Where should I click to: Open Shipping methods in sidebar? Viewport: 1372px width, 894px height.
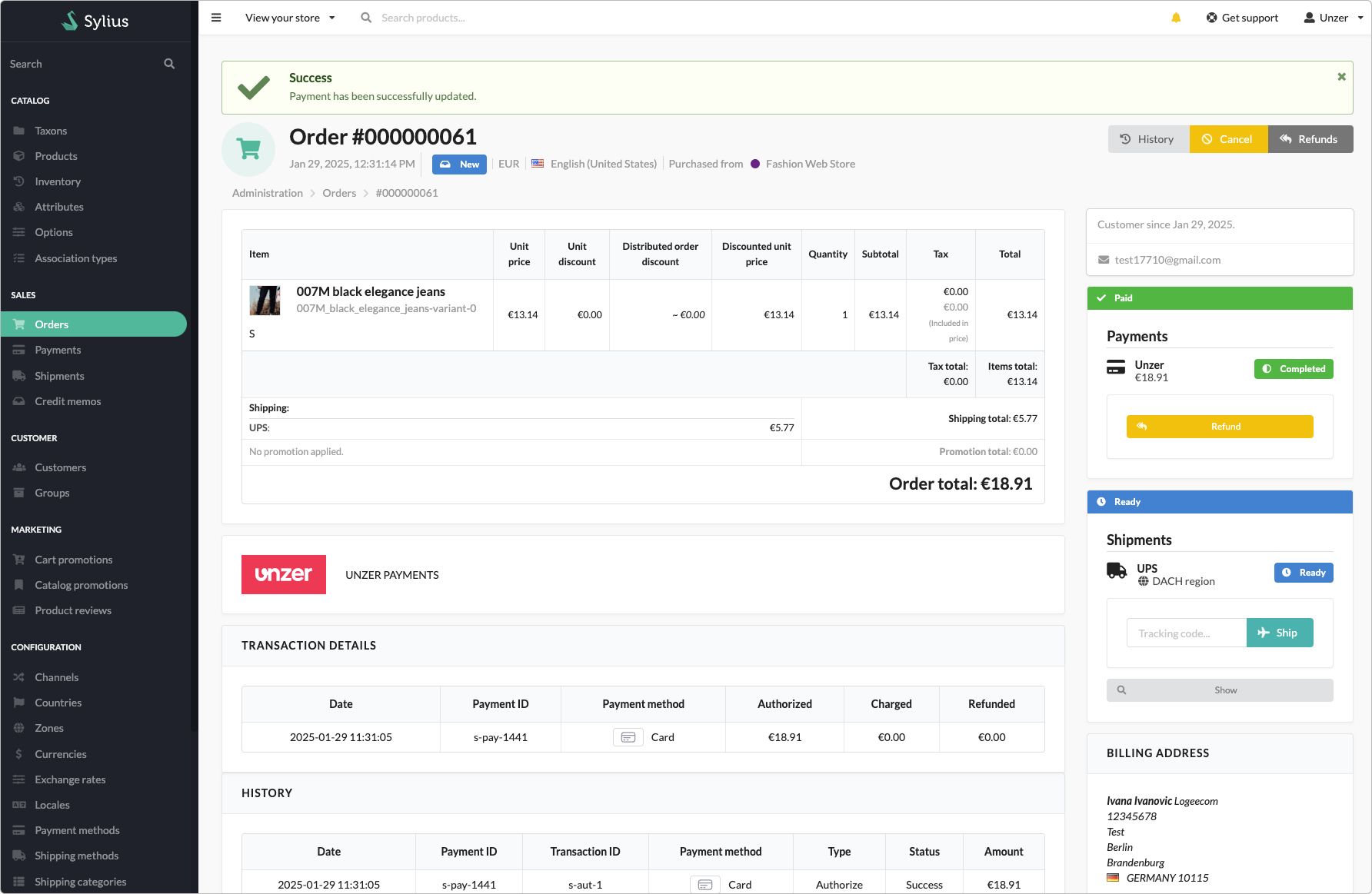77,856
